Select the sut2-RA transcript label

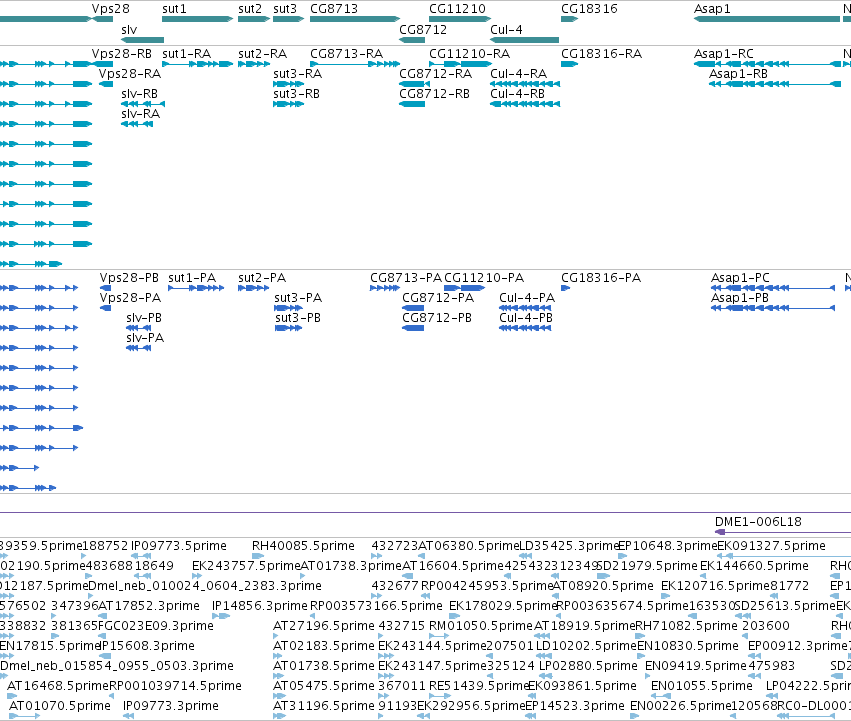pos(262,54)
